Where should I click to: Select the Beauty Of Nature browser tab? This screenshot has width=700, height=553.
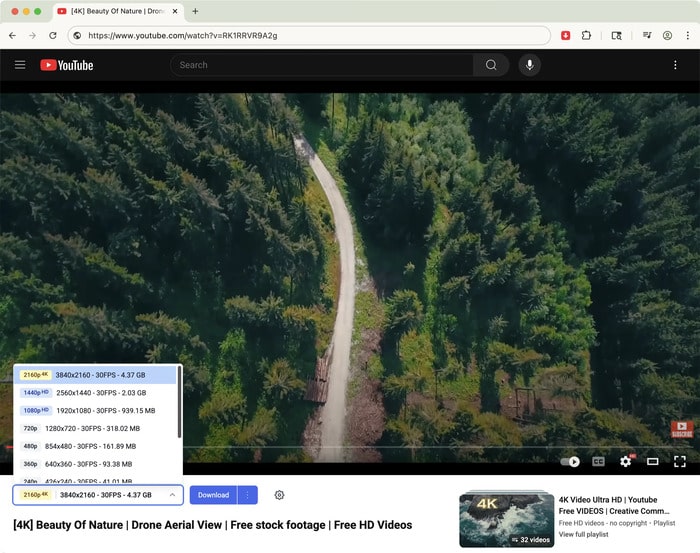[x=118, y=11]
